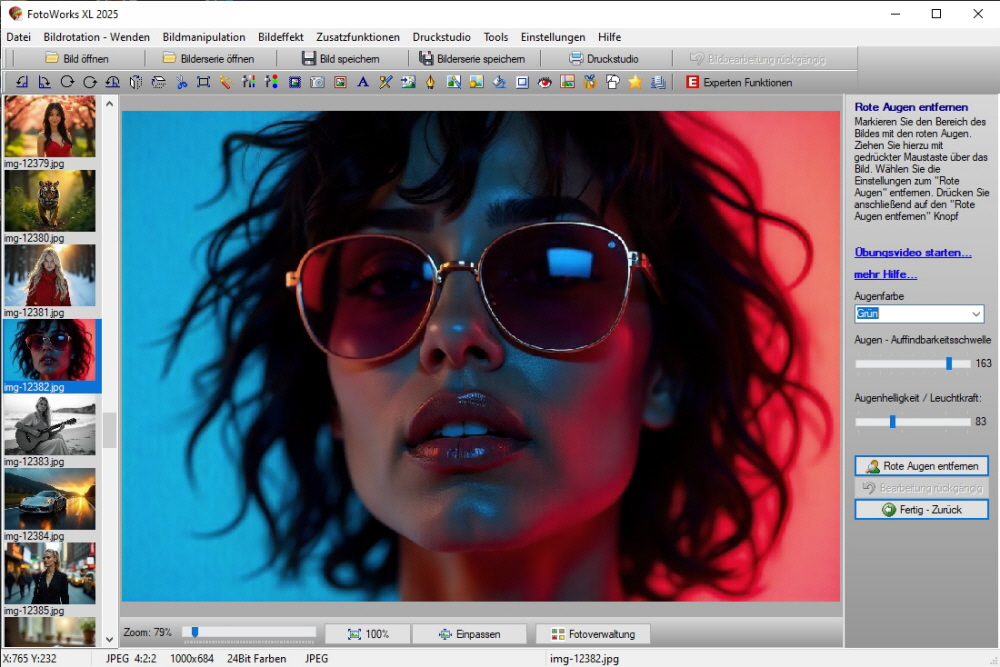Open the Bildeffekt menu

point(280,37)
